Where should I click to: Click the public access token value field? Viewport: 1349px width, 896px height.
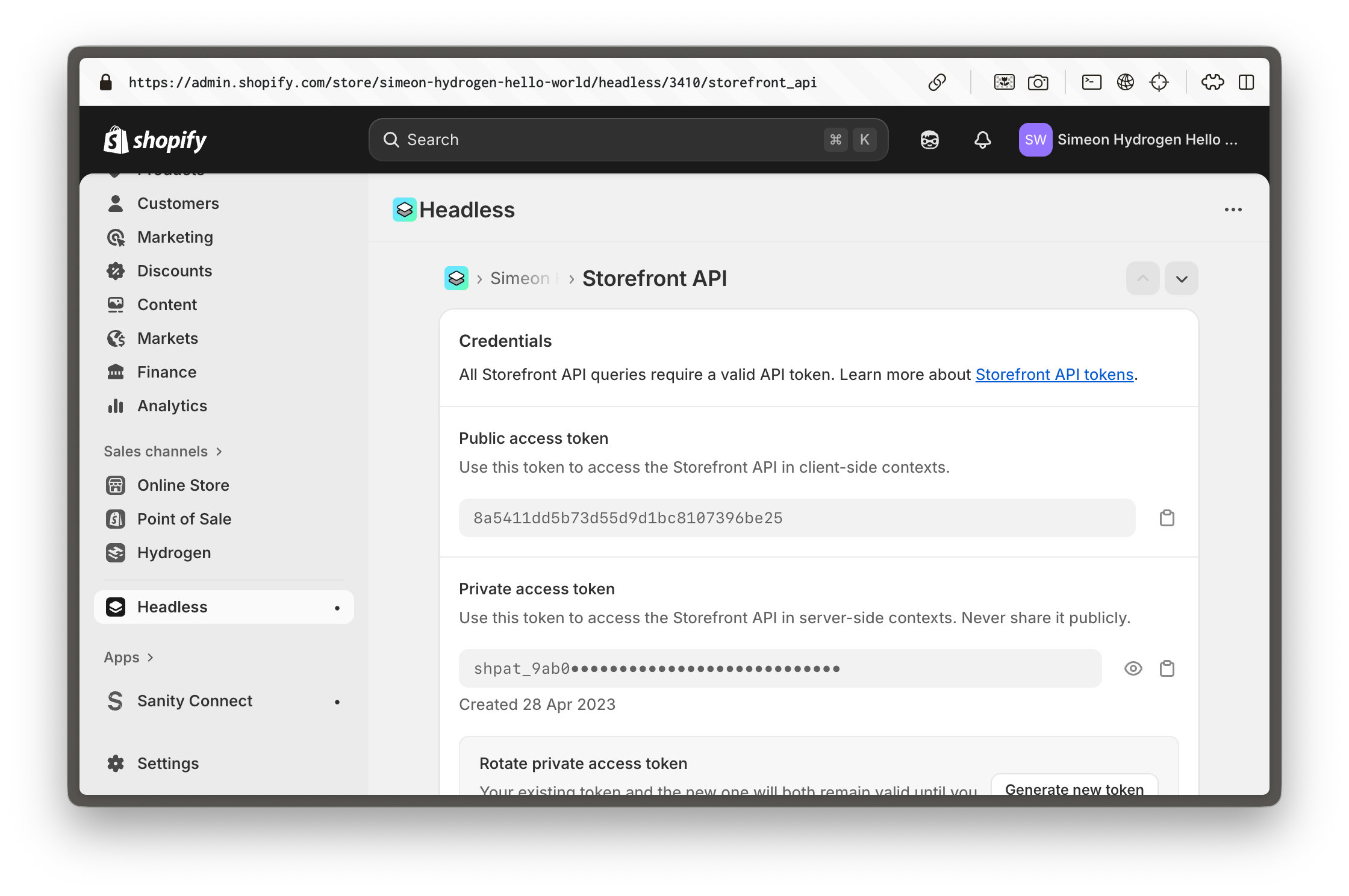[x=797, y=518]
